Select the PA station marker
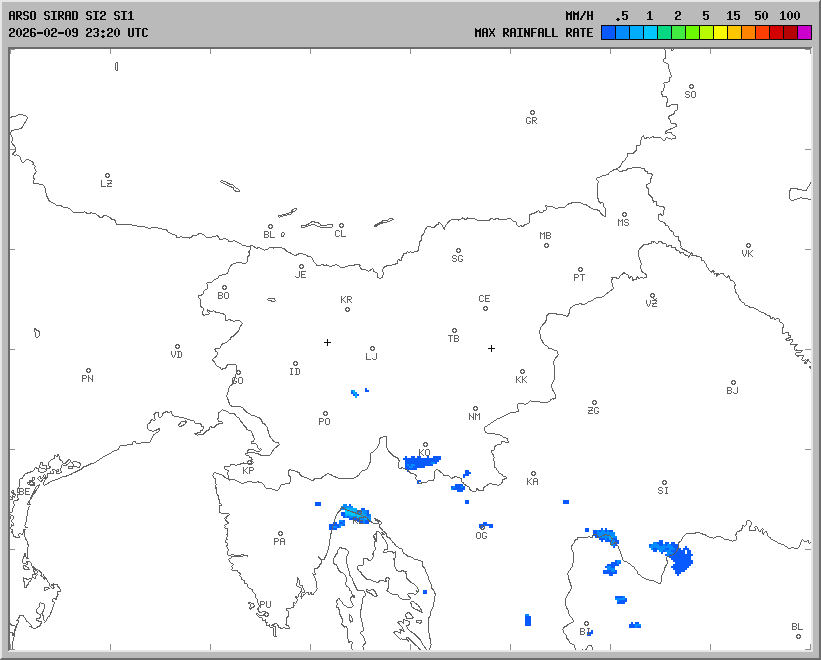 coord(280,534)
